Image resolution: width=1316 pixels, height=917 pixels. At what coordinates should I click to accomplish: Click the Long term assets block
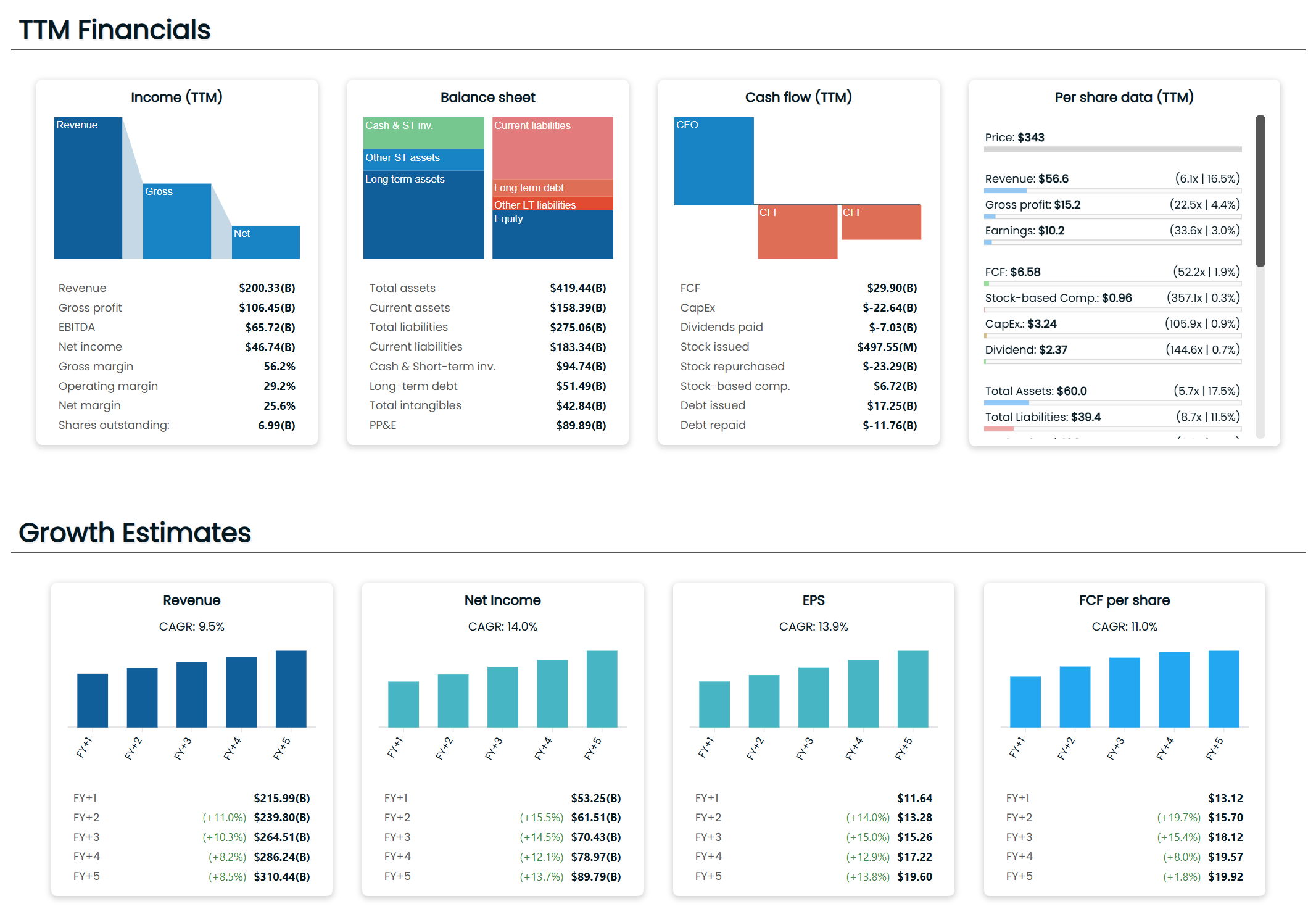pos(423,216)
